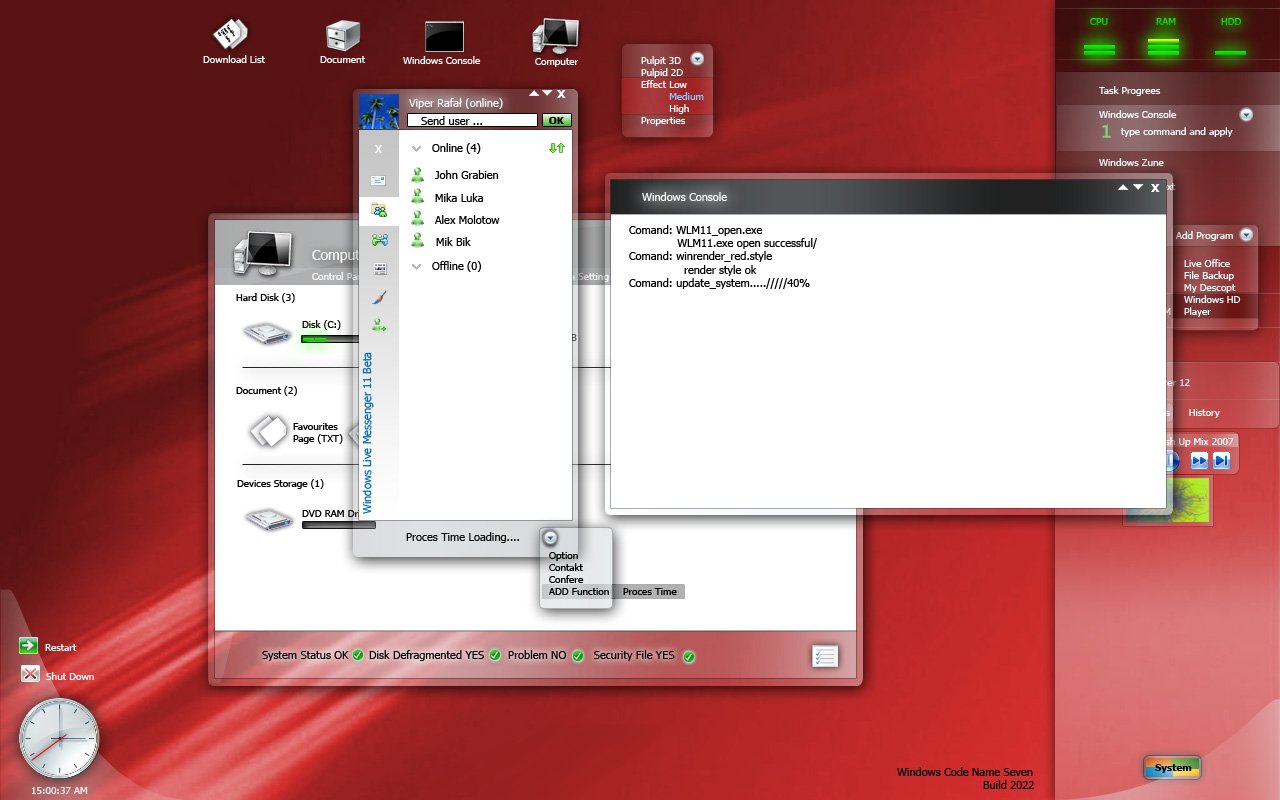Viewport: 1280px width, 800px height.
Task: Open the Add Program dropdown arrow
Action: tap(1246, 235)
